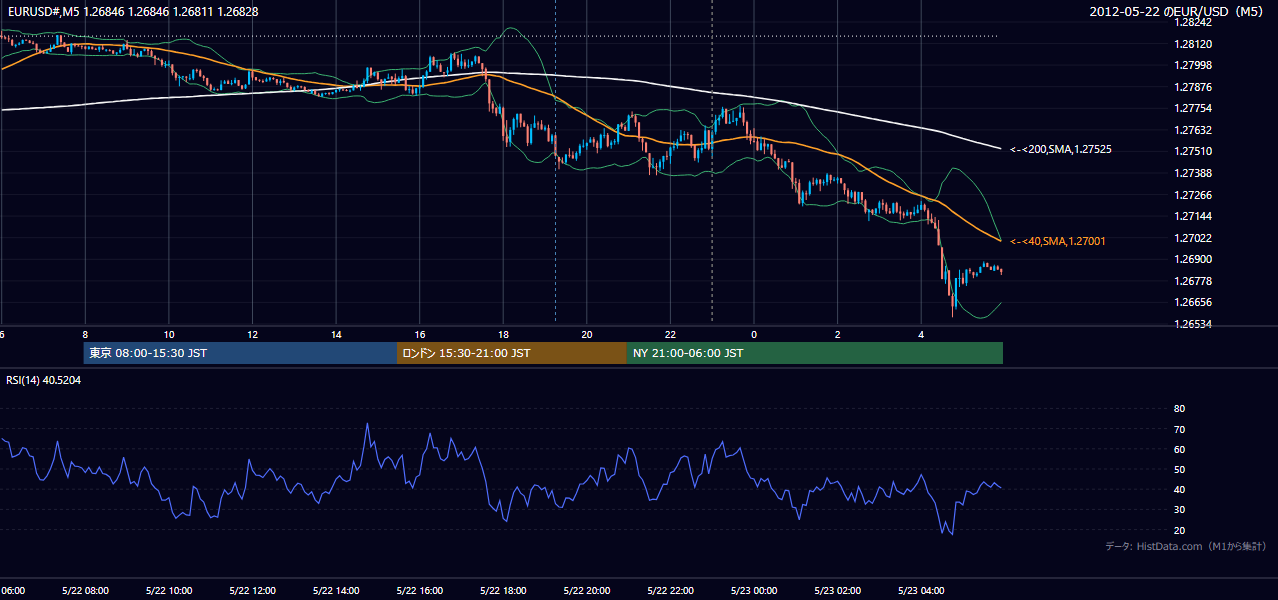Image resolution: width=1278 pixels, height=600 pixels.
Task: Click price axis value 1.26534
Action: 1192,324
